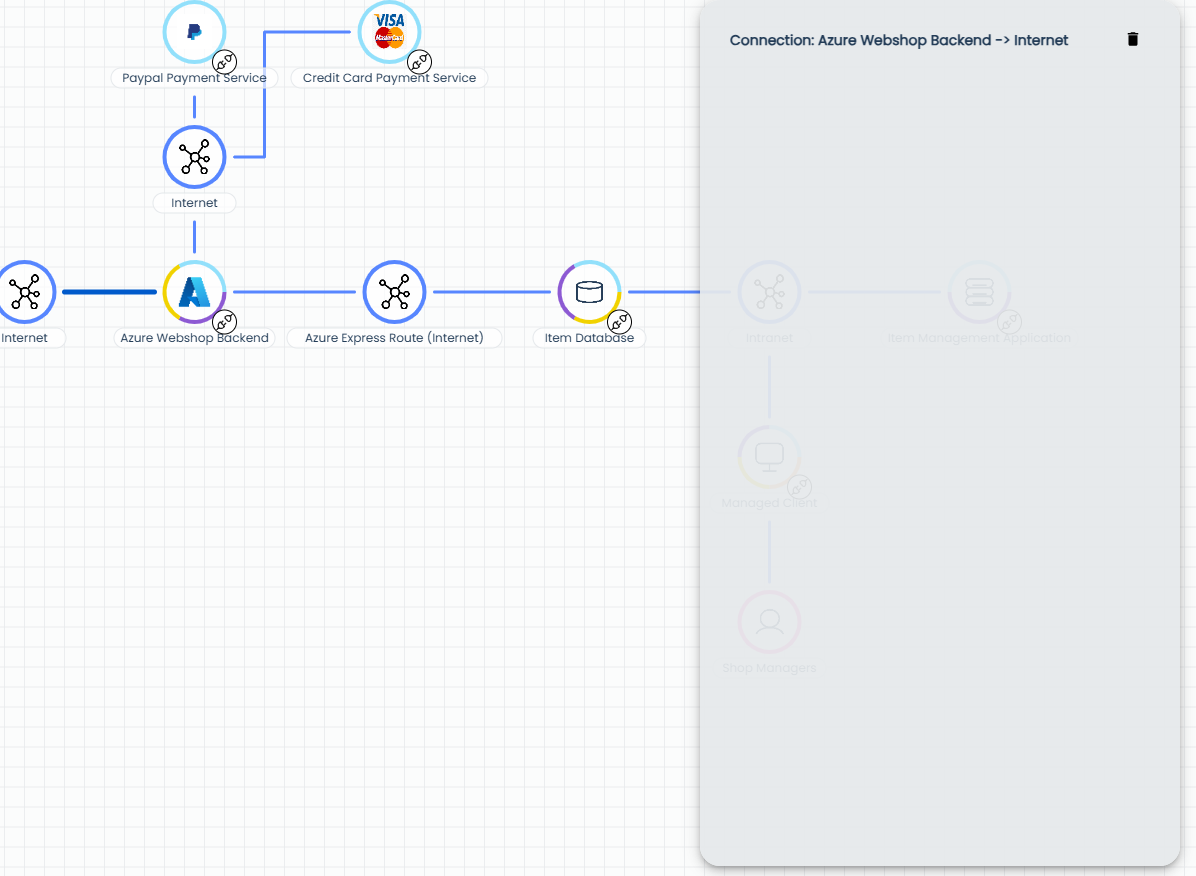Open the trash delete icon in the connection panel
Screen dimensions: 1196x876
(1132, 39)
